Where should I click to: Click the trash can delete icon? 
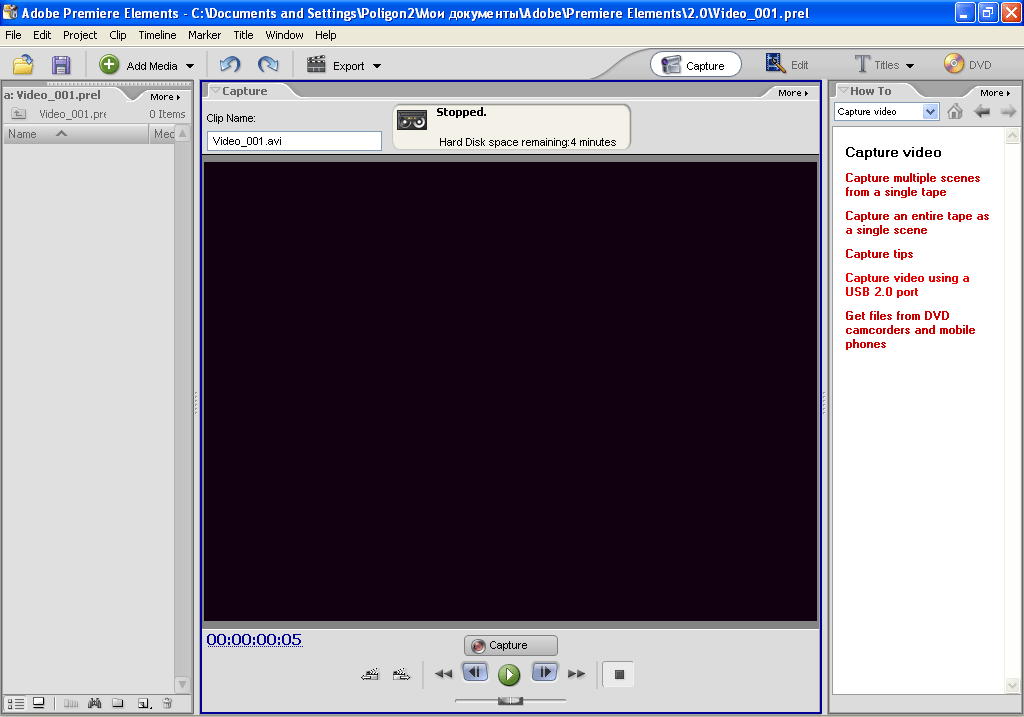pos(167,703)
